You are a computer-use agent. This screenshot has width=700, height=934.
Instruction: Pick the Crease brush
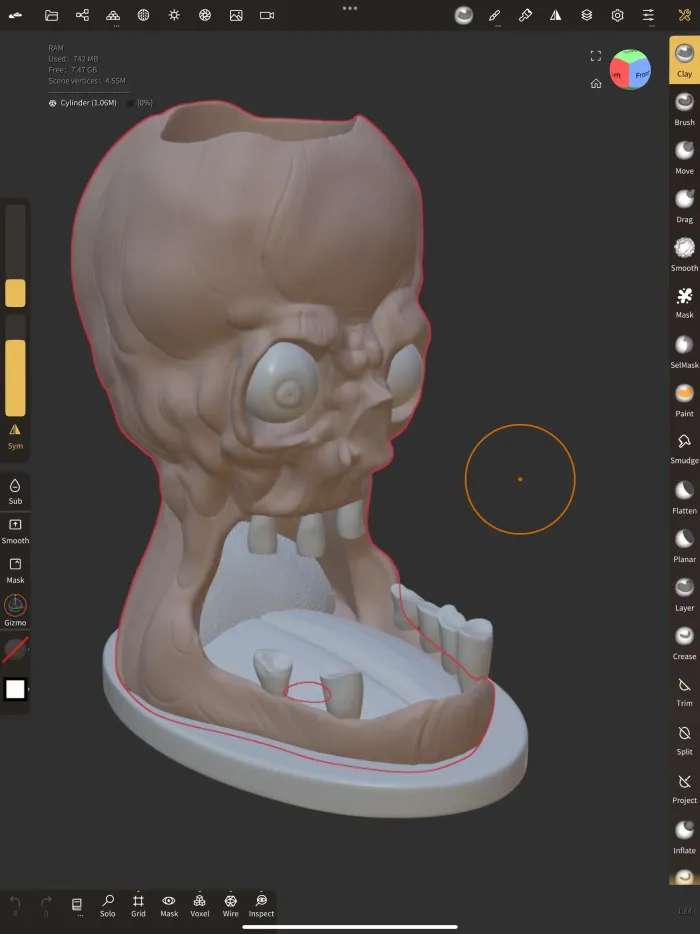684,641
